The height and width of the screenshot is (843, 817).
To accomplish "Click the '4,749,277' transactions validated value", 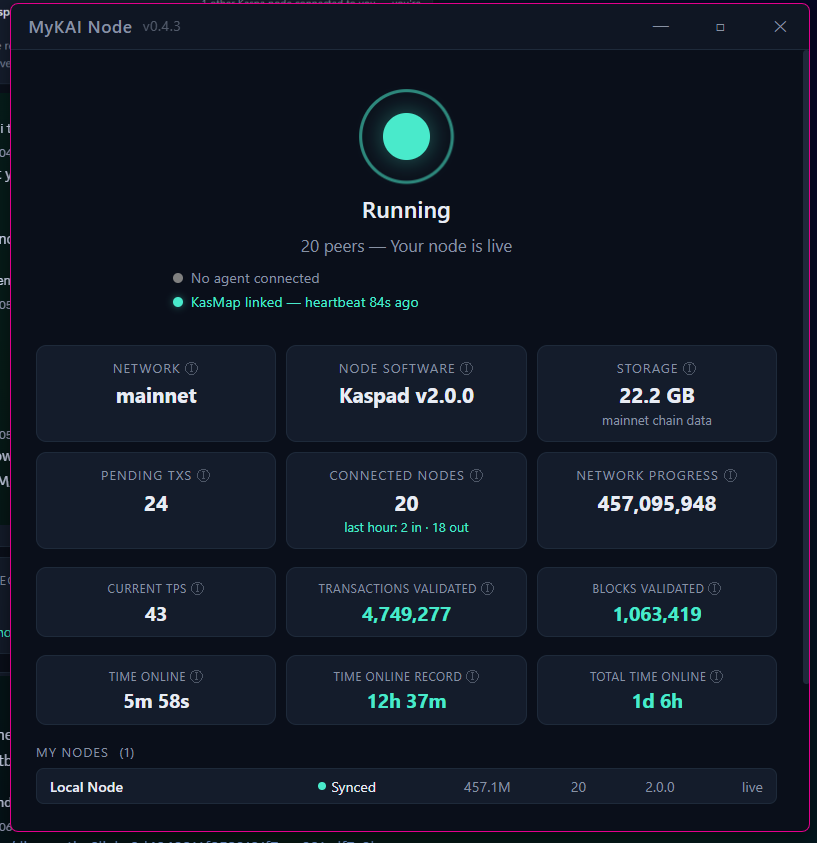I will click(x=406, y=614).
